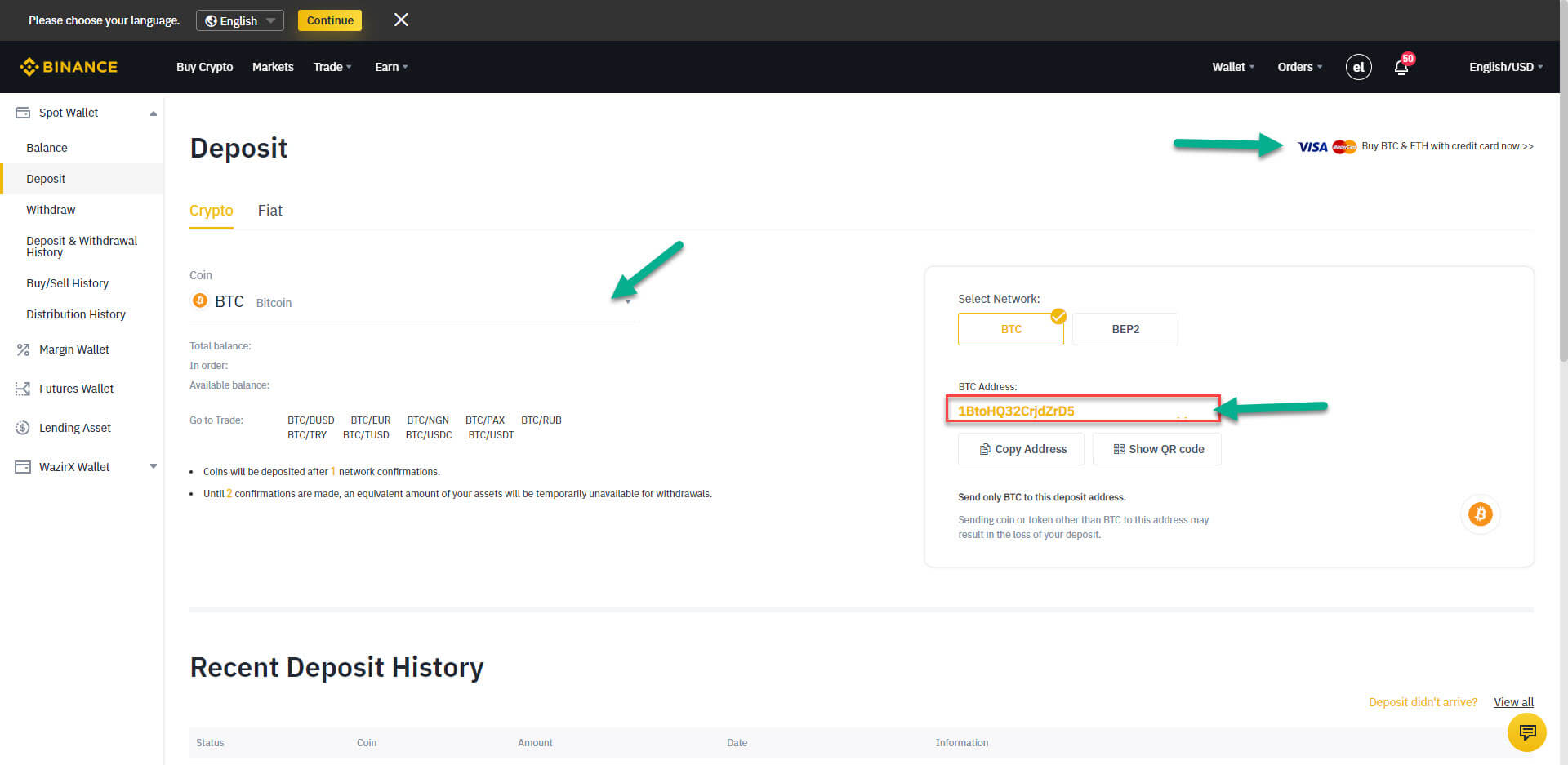Collapse the Spot Wallet section arrow
Screen dimensions: 1568x765
tap(153, 113)
